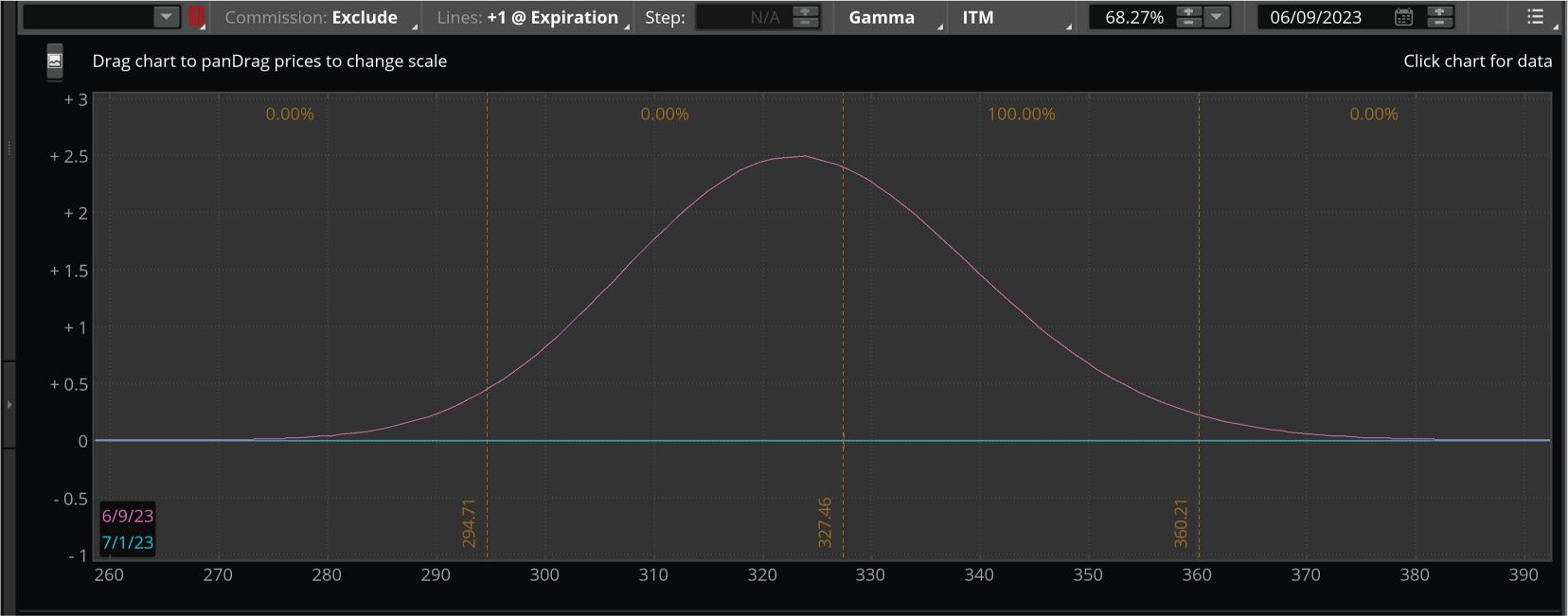Image resolution: width=1568 pixels, height=616 pixels.
Task: Click the rightmost 0.00% probability label
Action: tap(1374, 114)
